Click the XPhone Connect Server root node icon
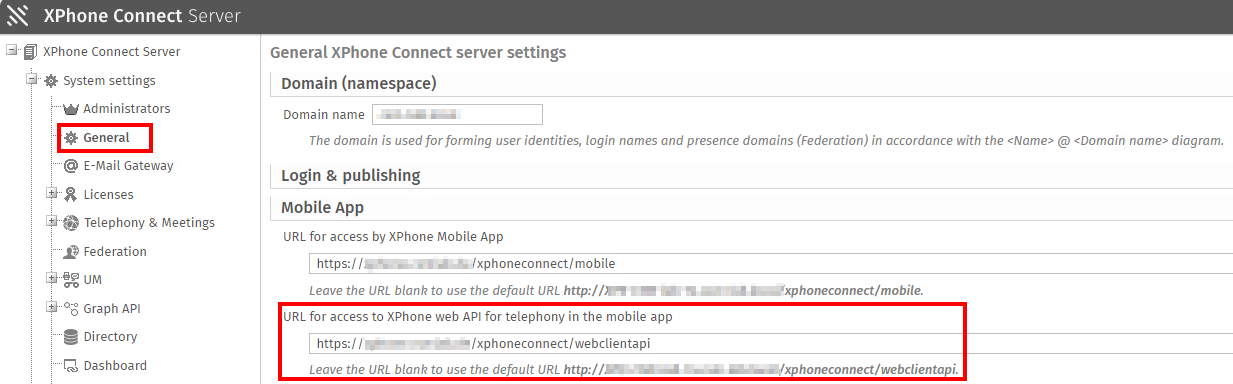This screenshot has height=384, width=1233. [30, 51]
